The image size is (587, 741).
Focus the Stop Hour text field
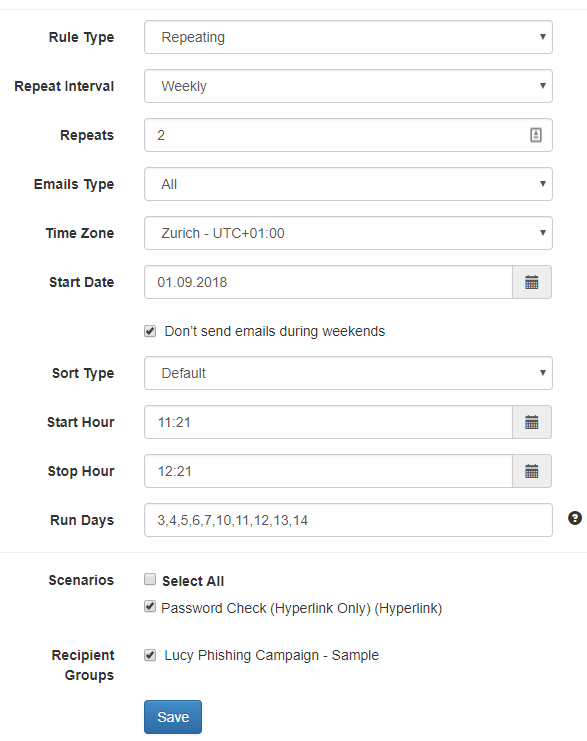pos(328,471)
